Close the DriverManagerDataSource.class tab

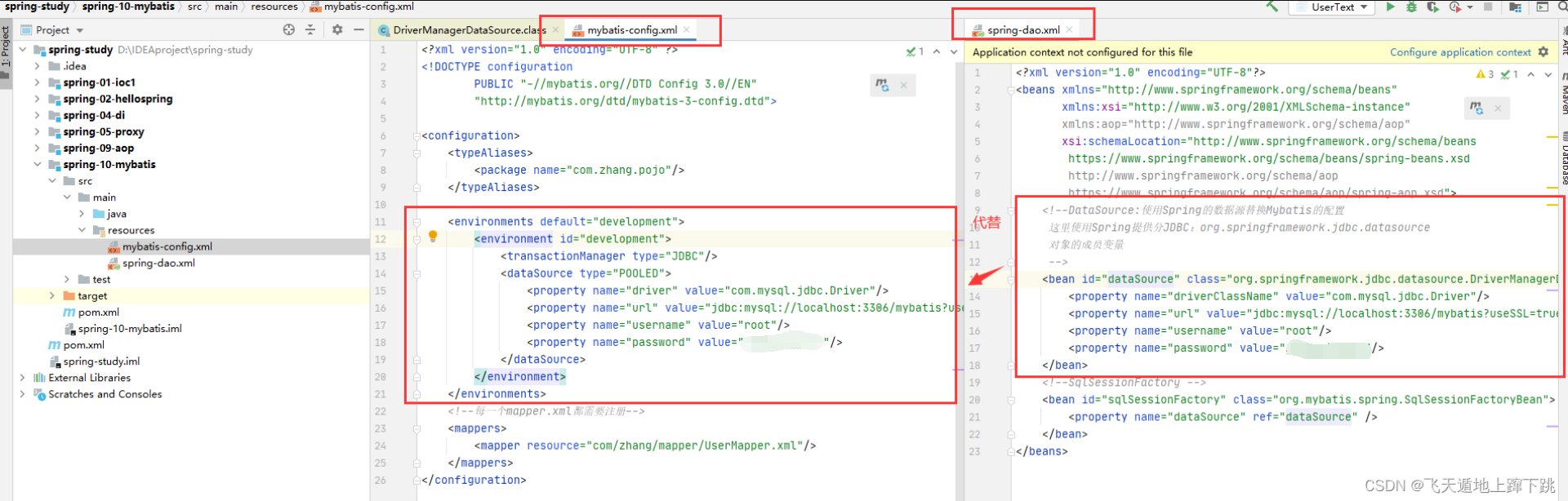click(555, 29)
